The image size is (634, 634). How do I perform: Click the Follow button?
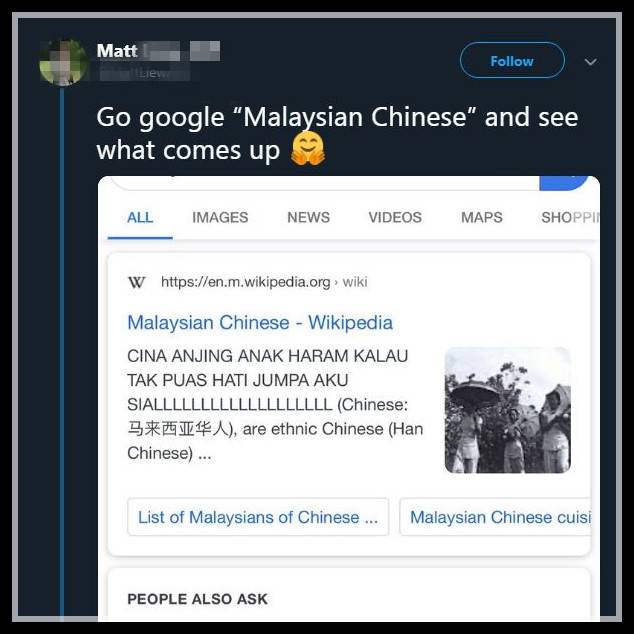click(x=512, y=60)
